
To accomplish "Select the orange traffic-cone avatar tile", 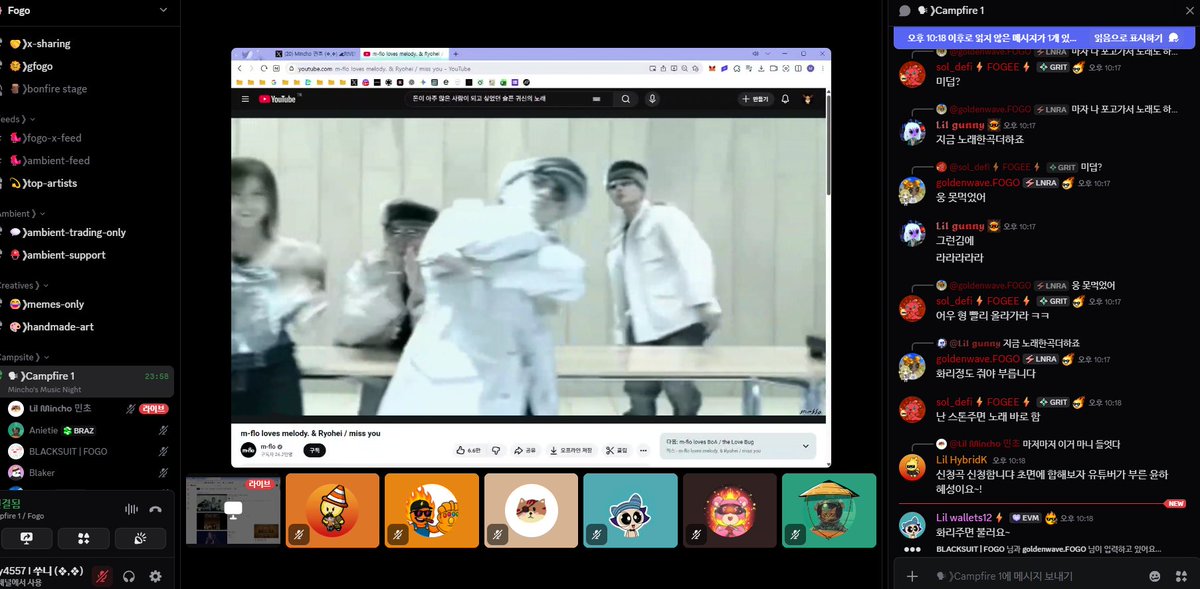I will coord(332,510).
